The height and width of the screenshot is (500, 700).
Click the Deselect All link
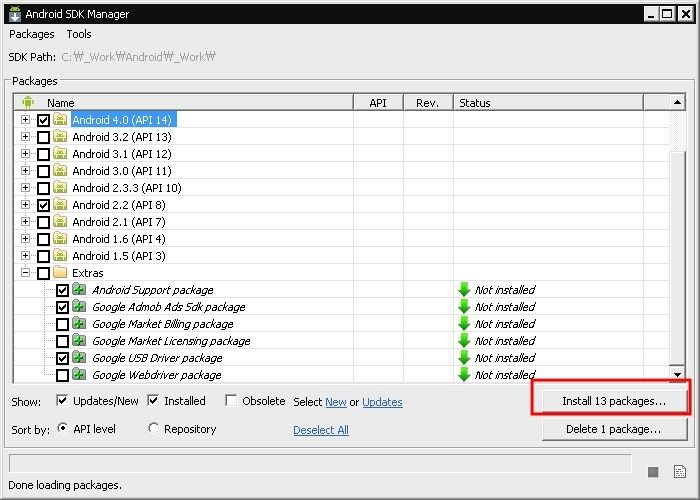[321, 429]
